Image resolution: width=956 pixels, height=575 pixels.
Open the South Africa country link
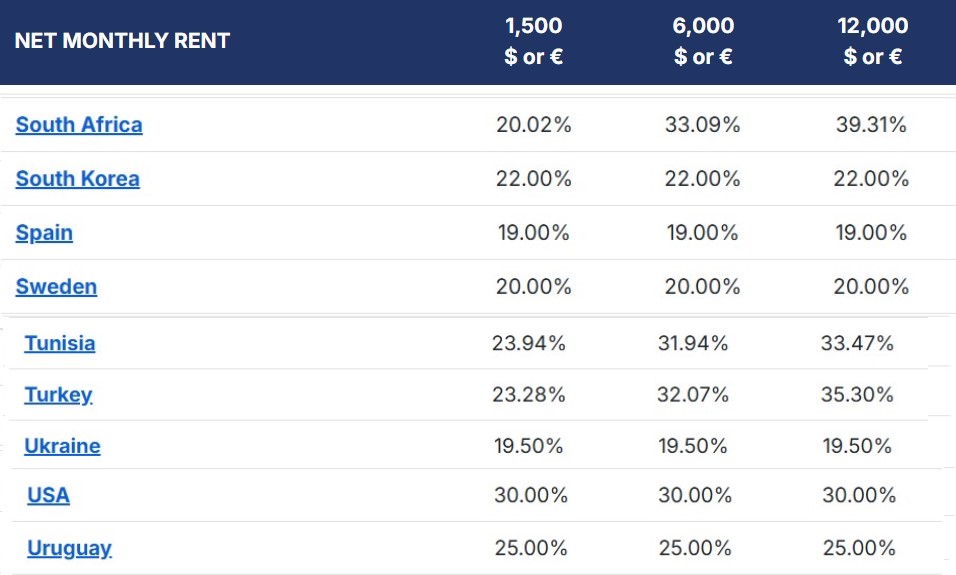(79, 125)
